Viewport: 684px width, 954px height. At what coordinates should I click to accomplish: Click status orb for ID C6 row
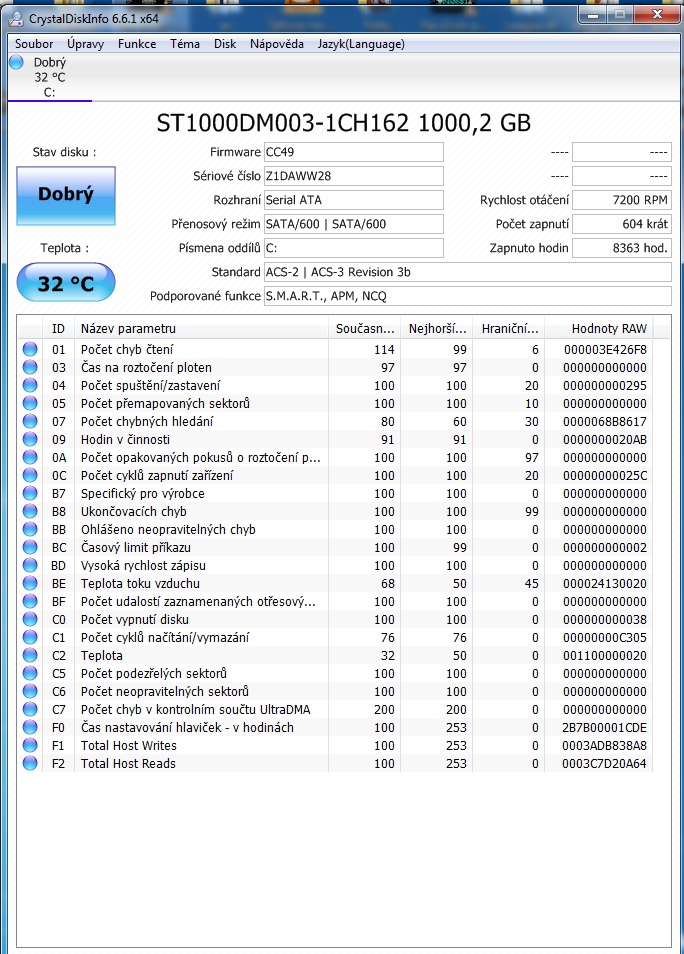click(30, 691)
